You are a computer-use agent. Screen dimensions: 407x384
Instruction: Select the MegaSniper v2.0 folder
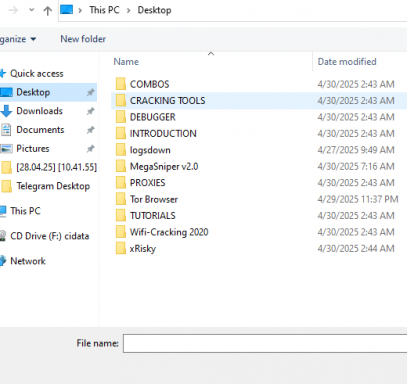point(164,166)
